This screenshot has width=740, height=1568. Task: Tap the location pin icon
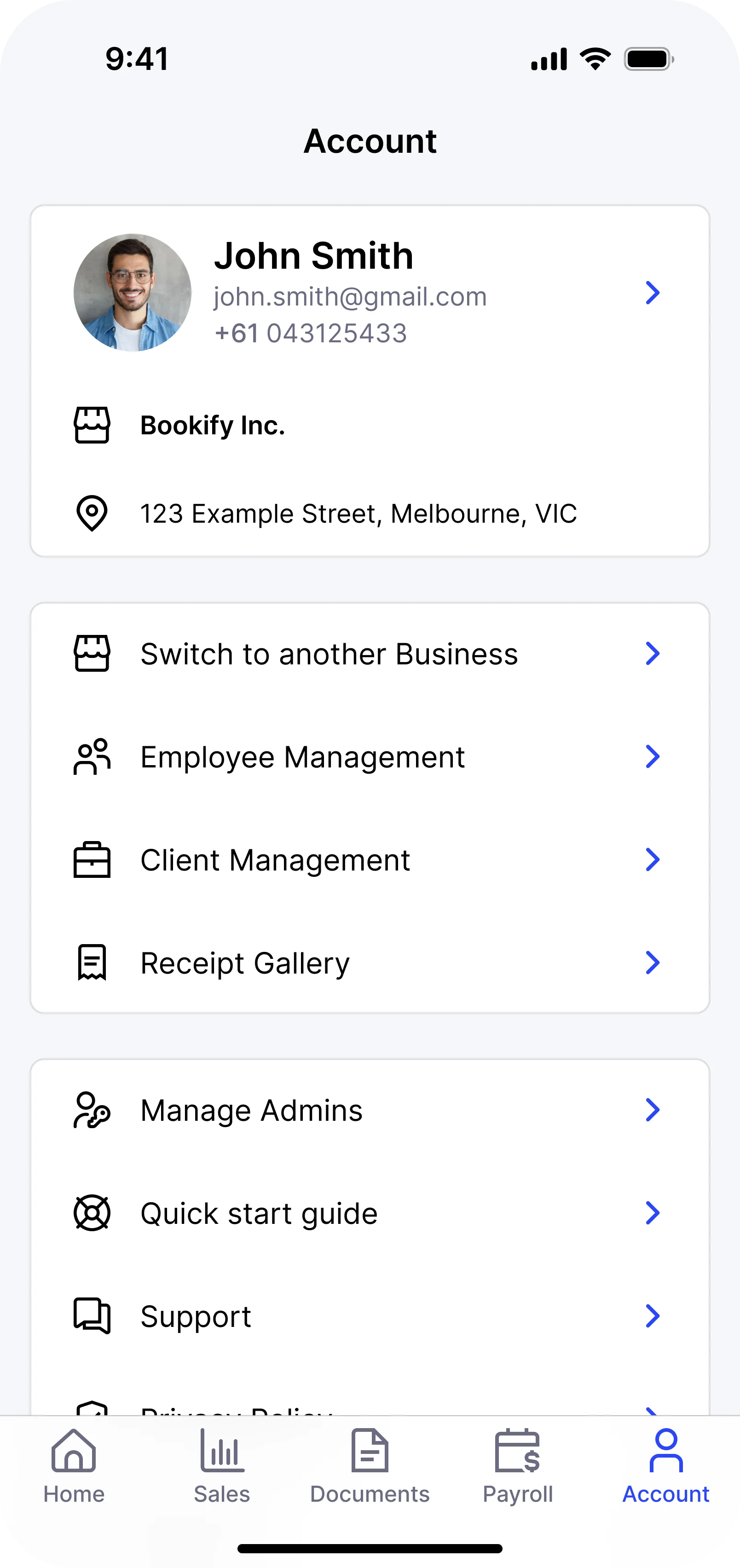92,513
